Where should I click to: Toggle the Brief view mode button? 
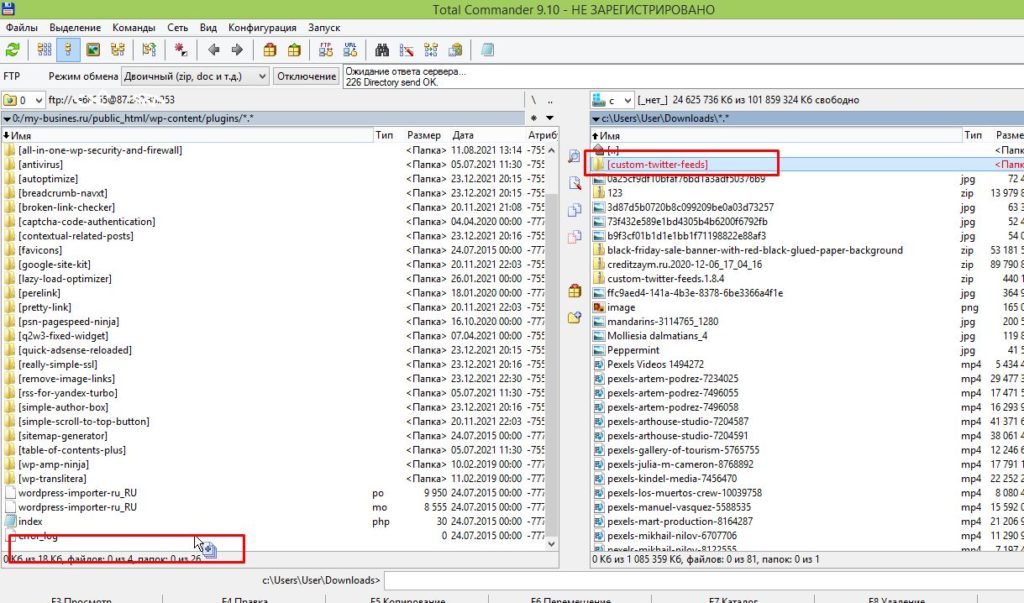tap(44, 49)
